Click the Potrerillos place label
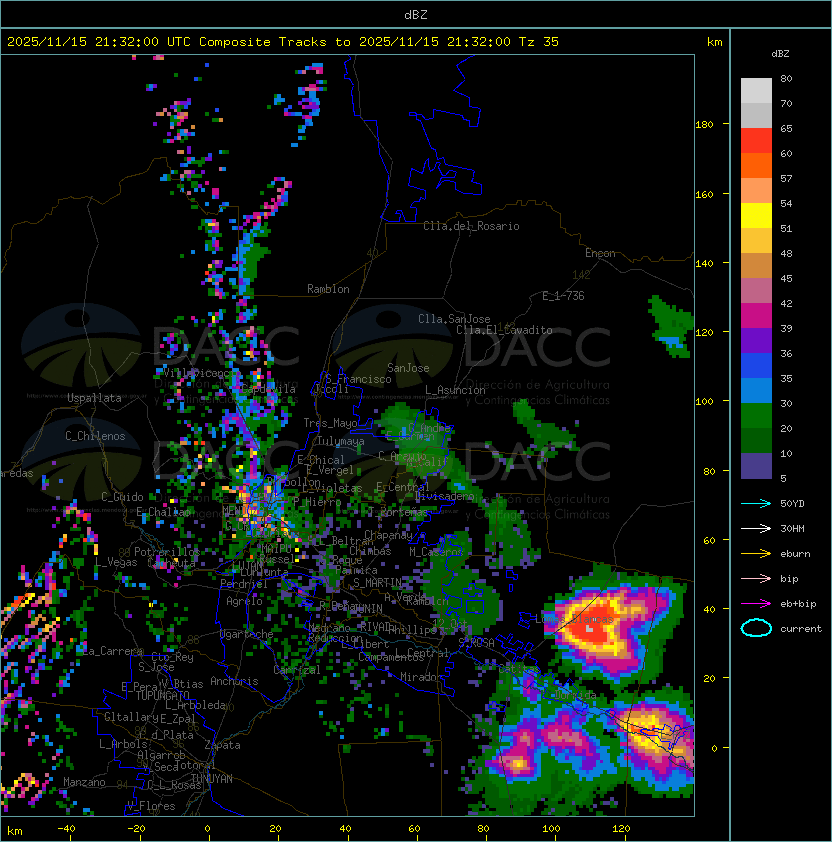This screenshot has width=832, height=842. click(167, 552)
